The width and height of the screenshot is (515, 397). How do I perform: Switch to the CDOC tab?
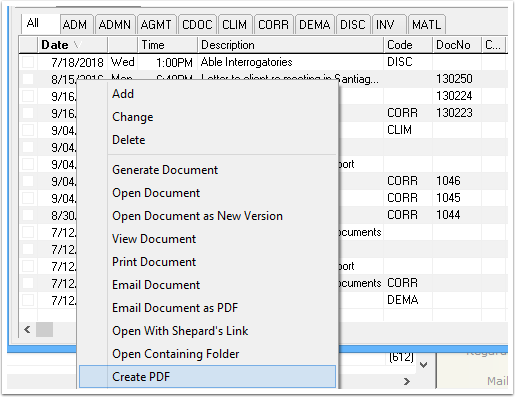pos(197,25)
